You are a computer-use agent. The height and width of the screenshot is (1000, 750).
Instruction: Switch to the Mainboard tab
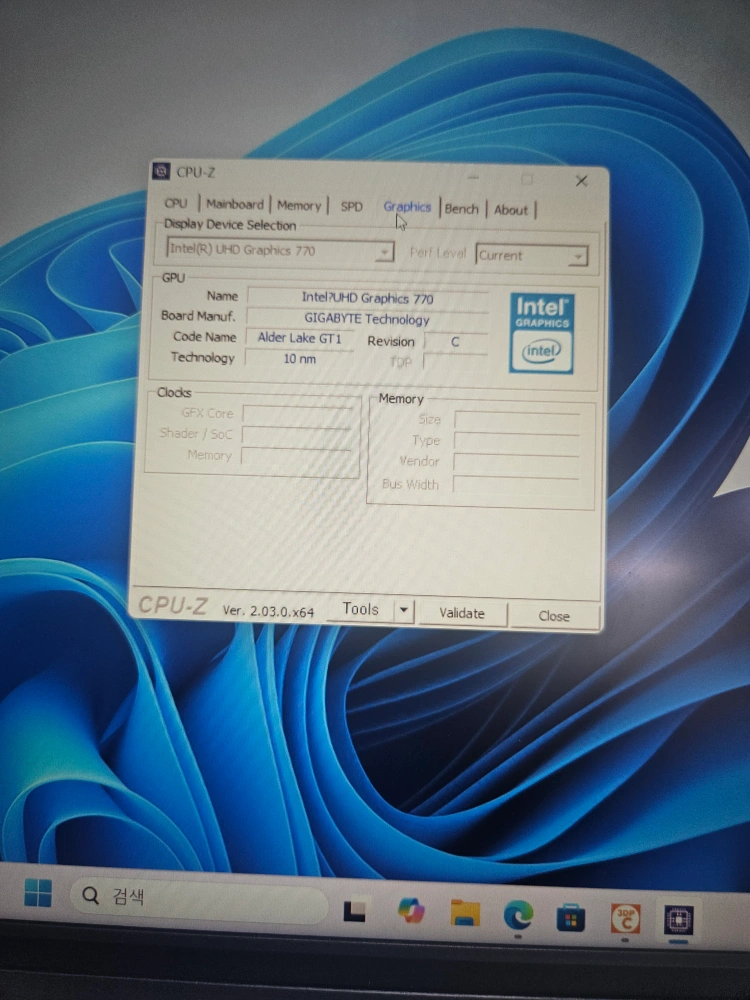click(234, 204)
